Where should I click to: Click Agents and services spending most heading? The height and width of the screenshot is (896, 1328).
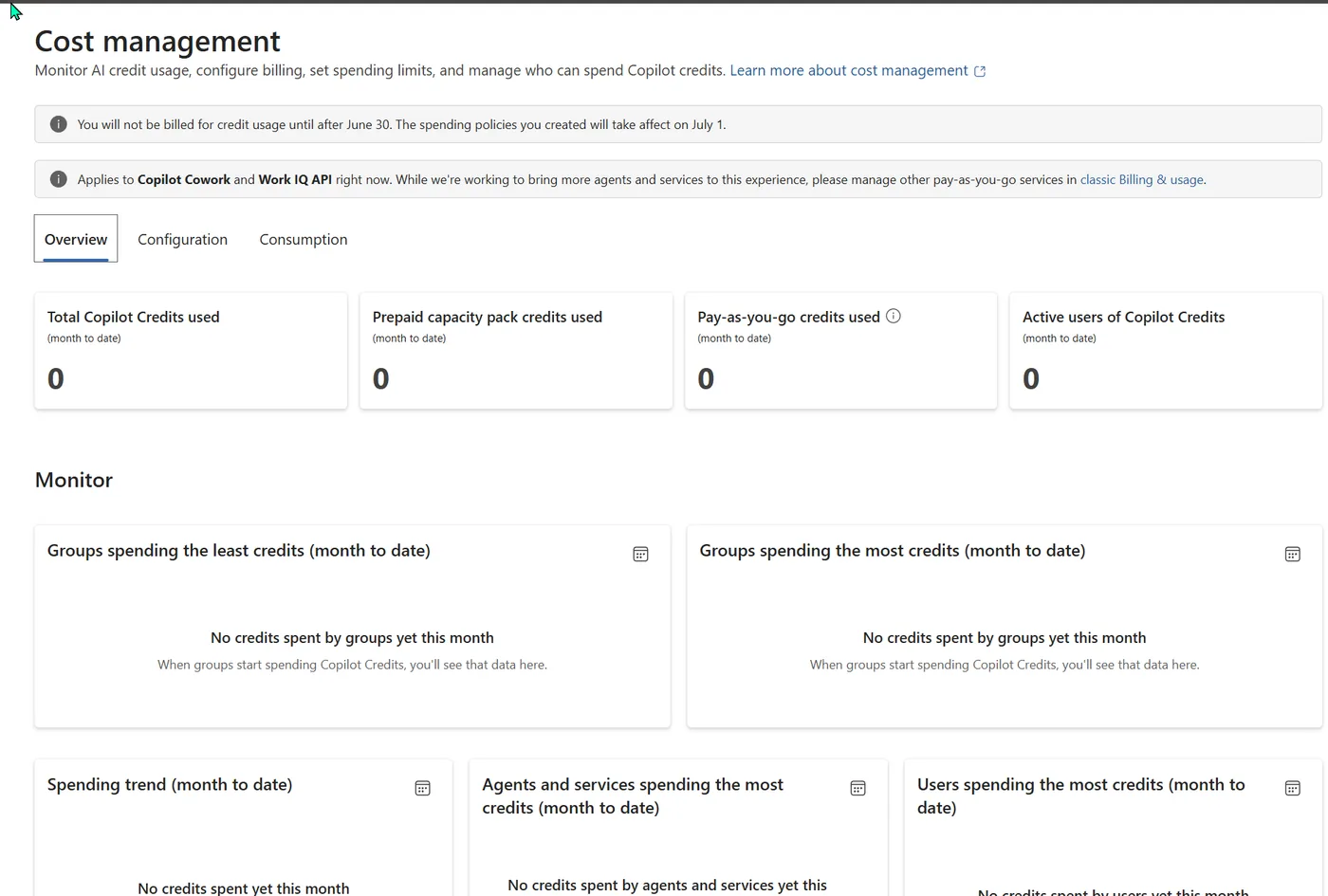[x=633, y=795]
